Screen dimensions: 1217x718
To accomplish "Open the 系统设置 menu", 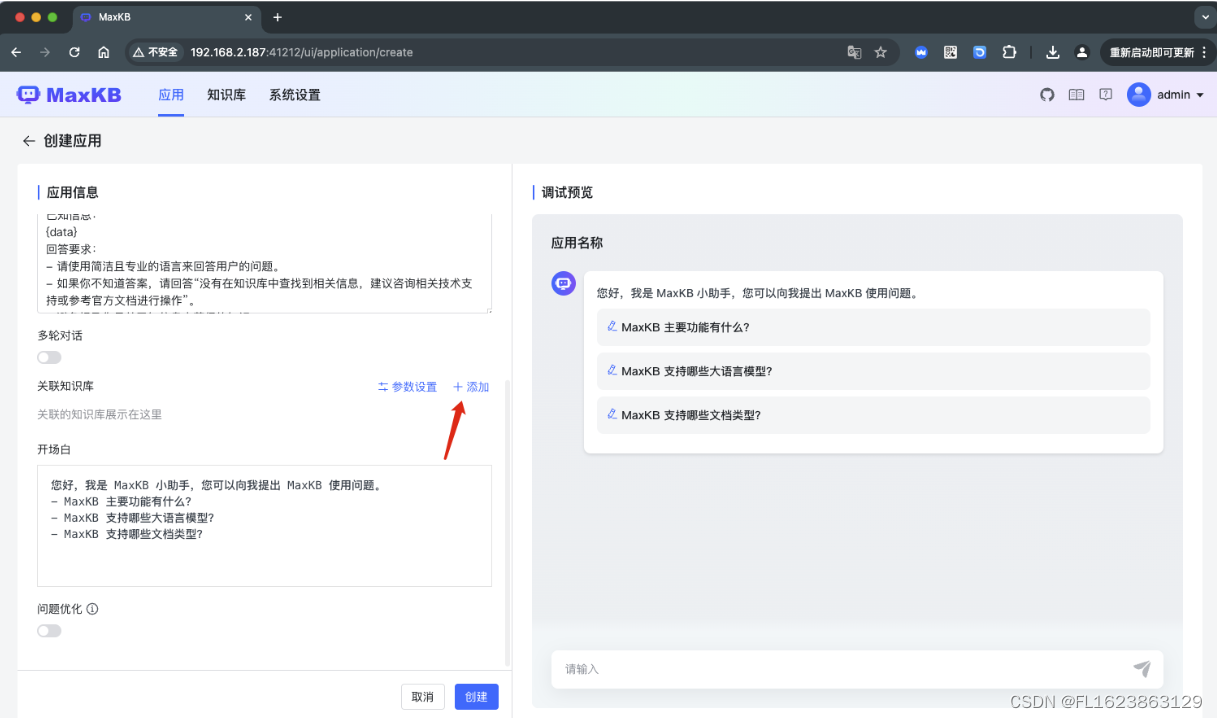I will [x=294, y=94].
